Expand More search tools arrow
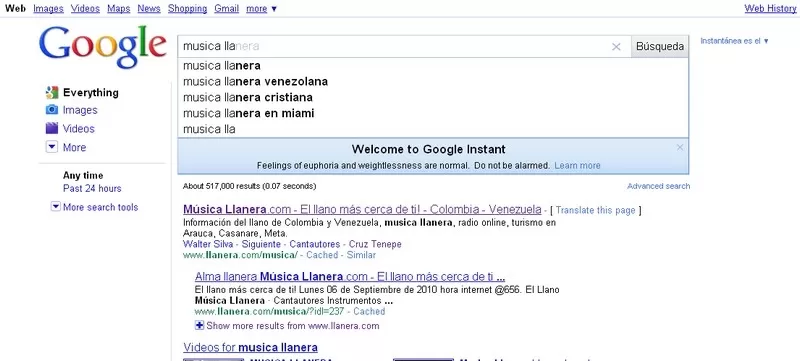 [x=56, y=207]
